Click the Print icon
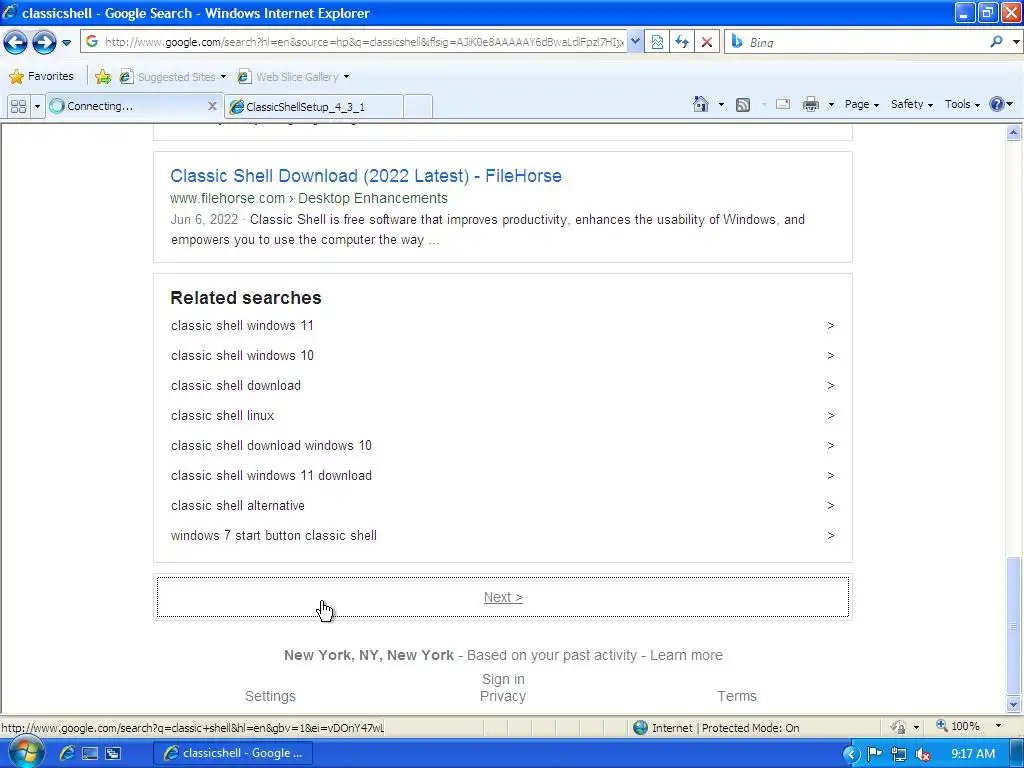1024x768 pixels. tap(810, 104)
